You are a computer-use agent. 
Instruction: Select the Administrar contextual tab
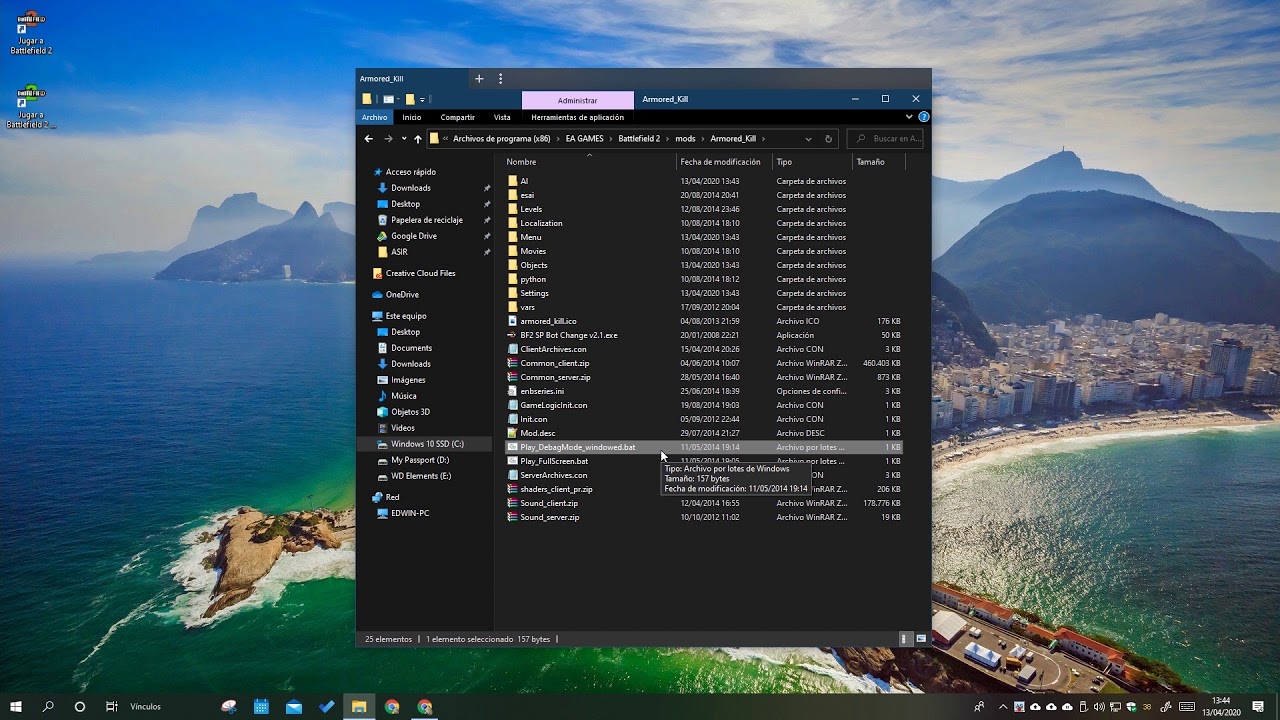tap(578, 100)
